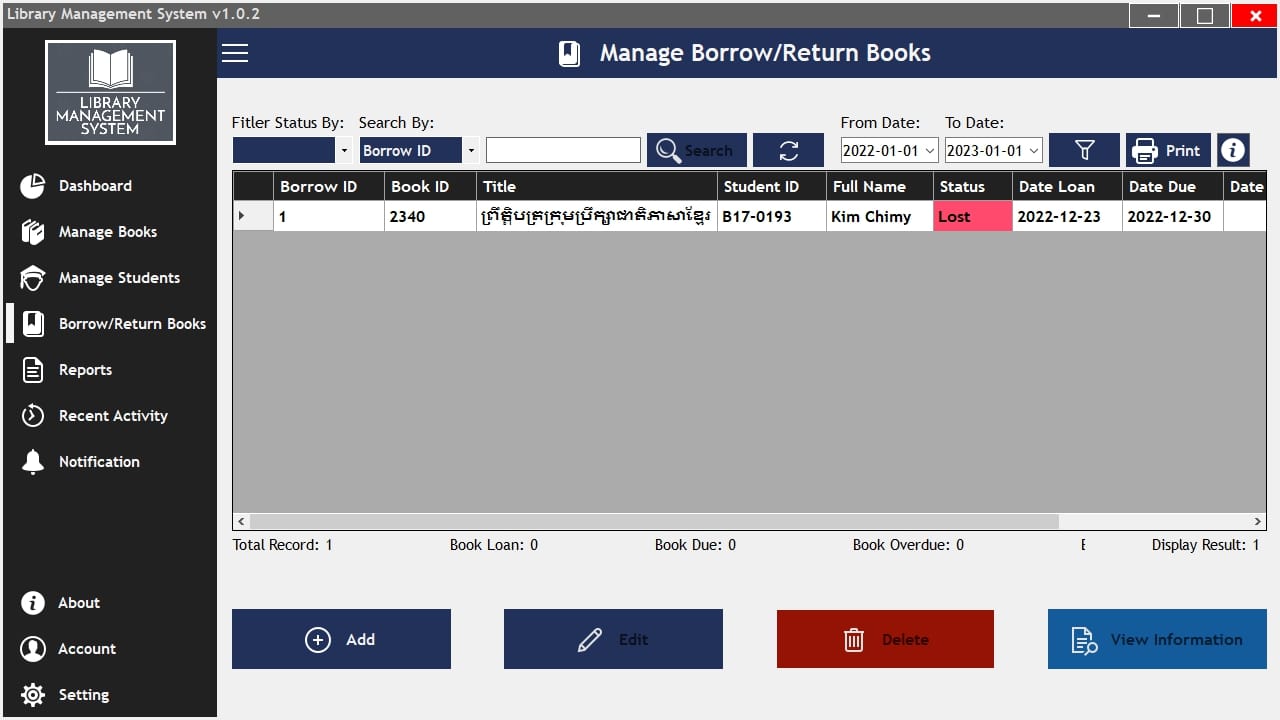Image resolution: width=1280 pixels, height=720 pixels.
Task: Click the Search button
Action: [696, 150]
